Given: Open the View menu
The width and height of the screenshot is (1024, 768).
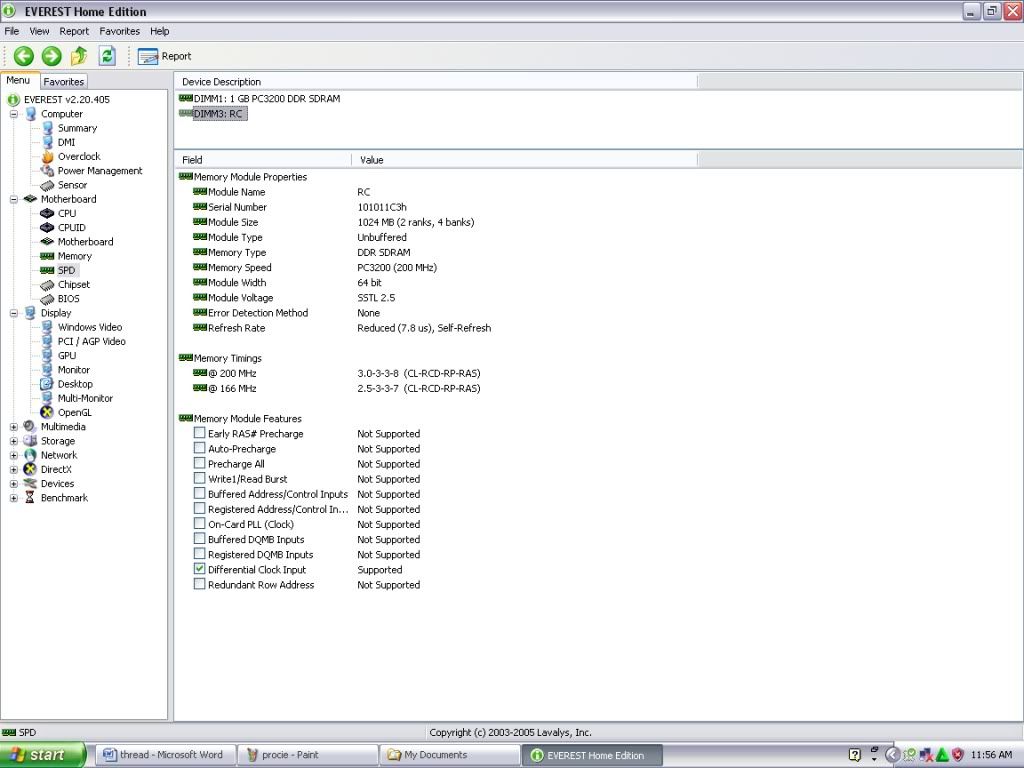Looking at the screenshot, I should (x=39, y=31).
